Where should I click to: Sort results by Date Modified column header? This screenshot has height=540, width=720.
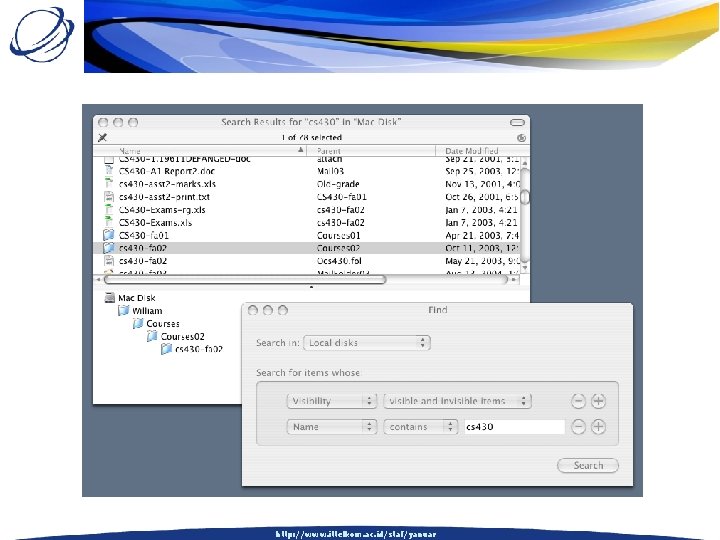(482, 151)
